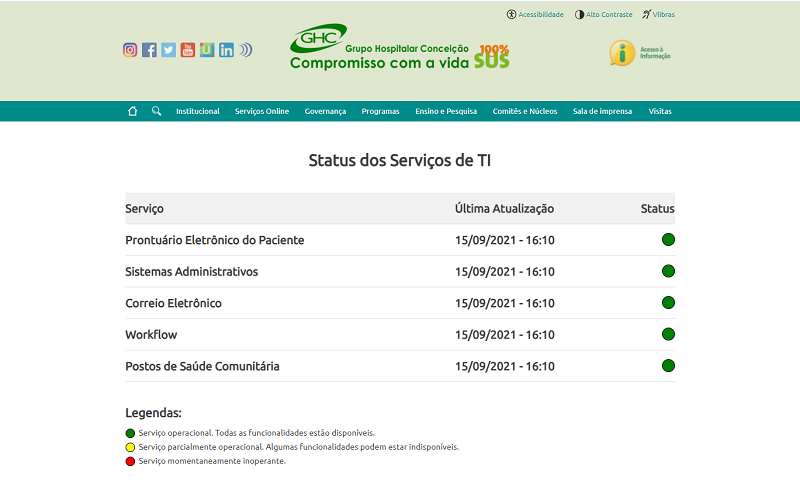Open the LinkedIn icon
The width and height of the screenshot is (800, 497).
pos(226,50)
